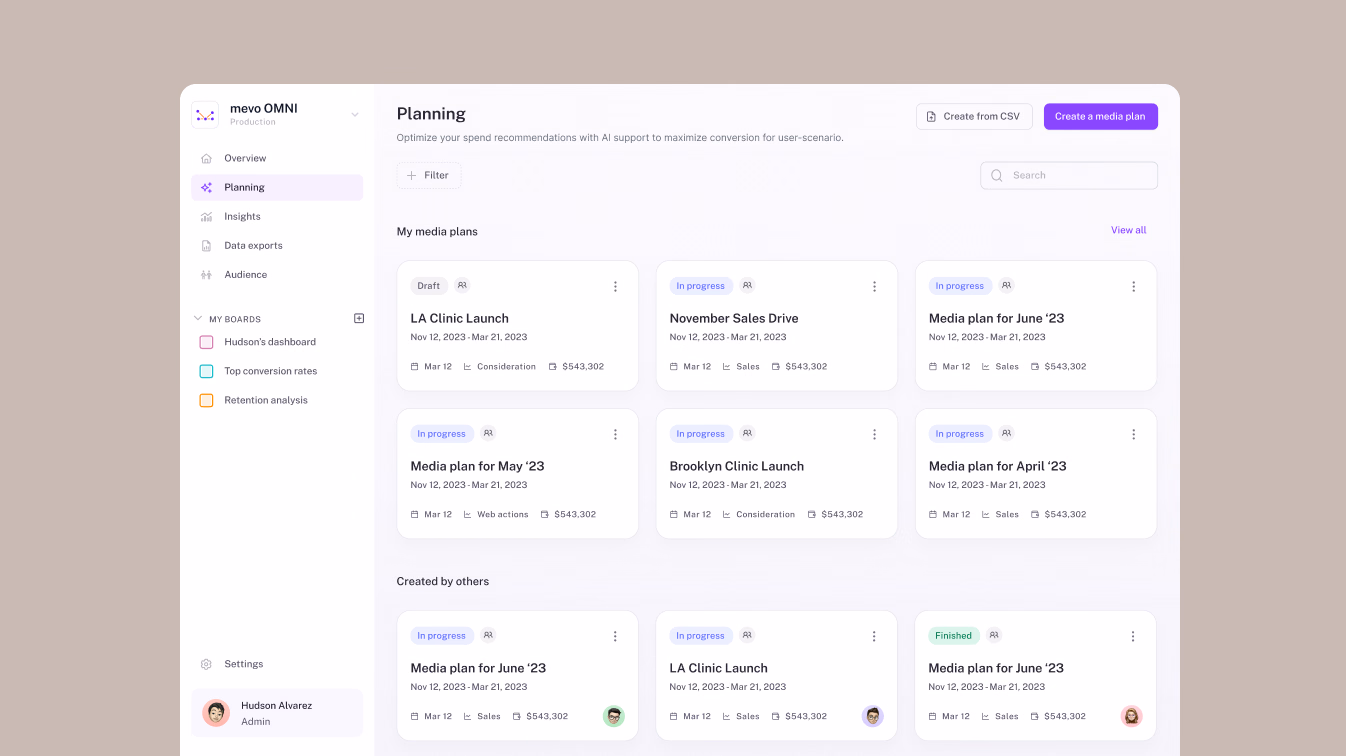This screenshot has width=1346, height=756.
Task: Click the teal Top conversion rates swatch
Action: (206, 371)
